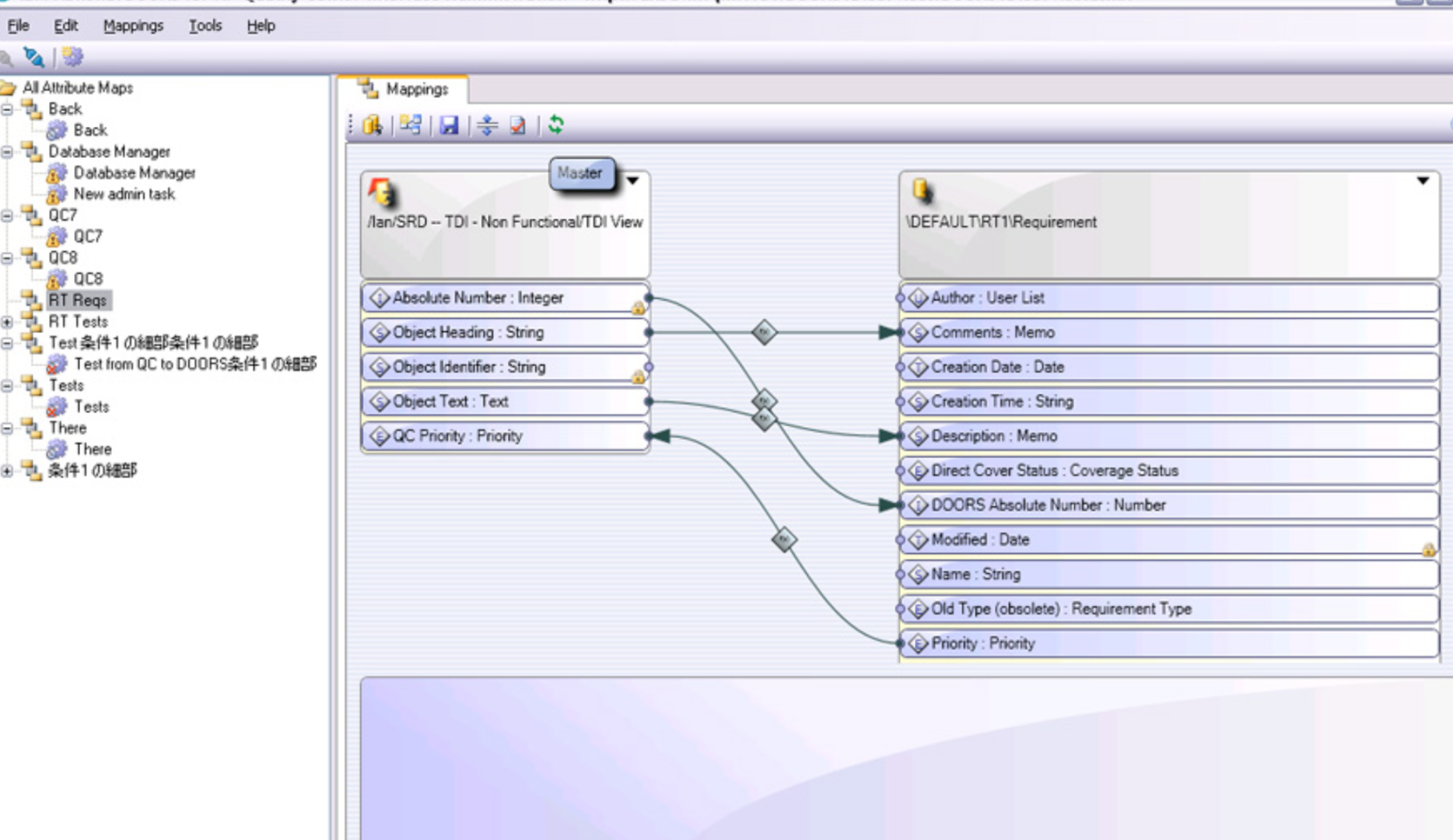
Task: Click the red gear icon of Test from QC to DOORS
Action: tap(57, 364)
